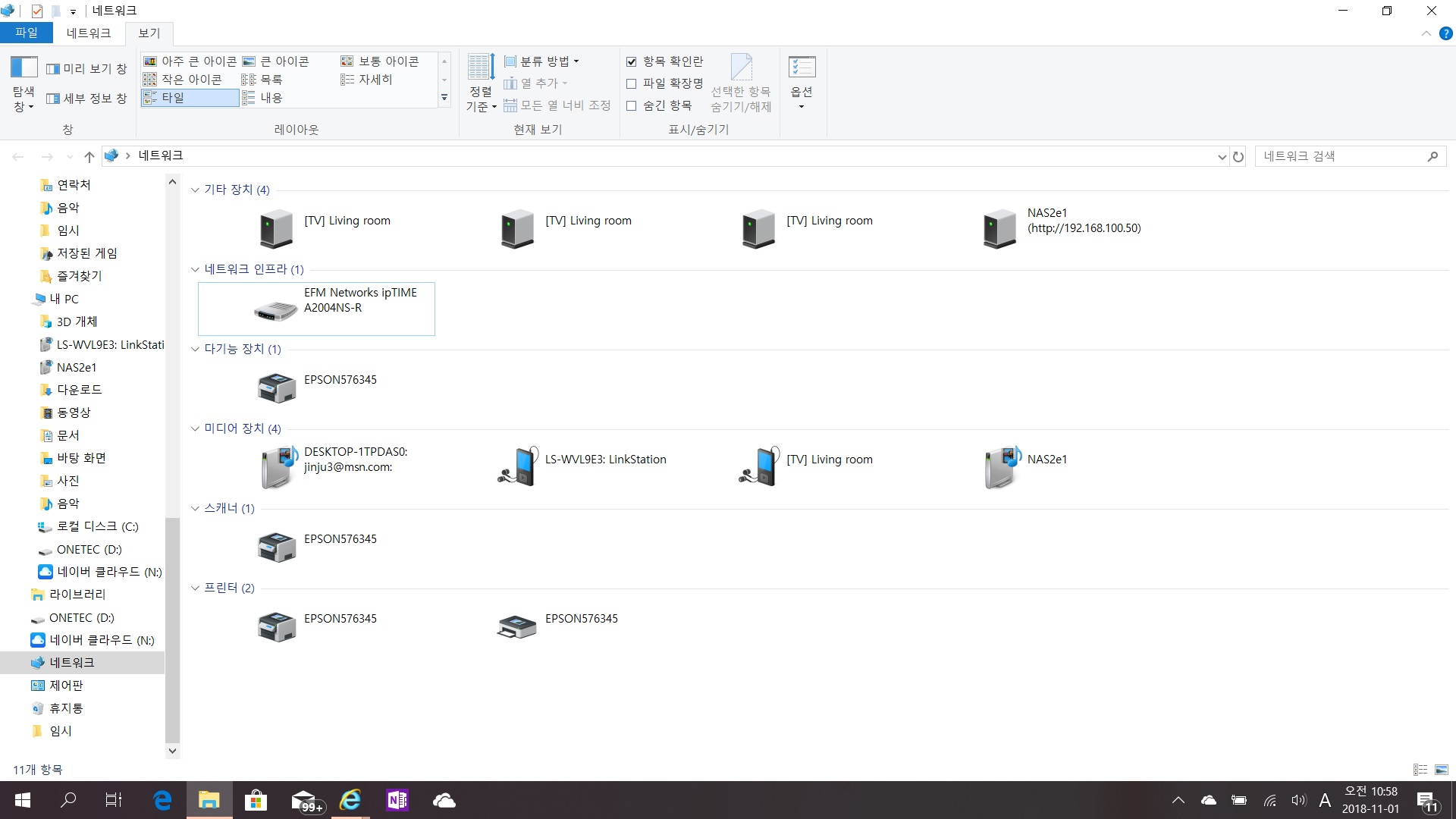The height and width of the screenshot is (819, 1456).
Task: Click the up-arrow navigation icon
Action: tap(89, 156)
